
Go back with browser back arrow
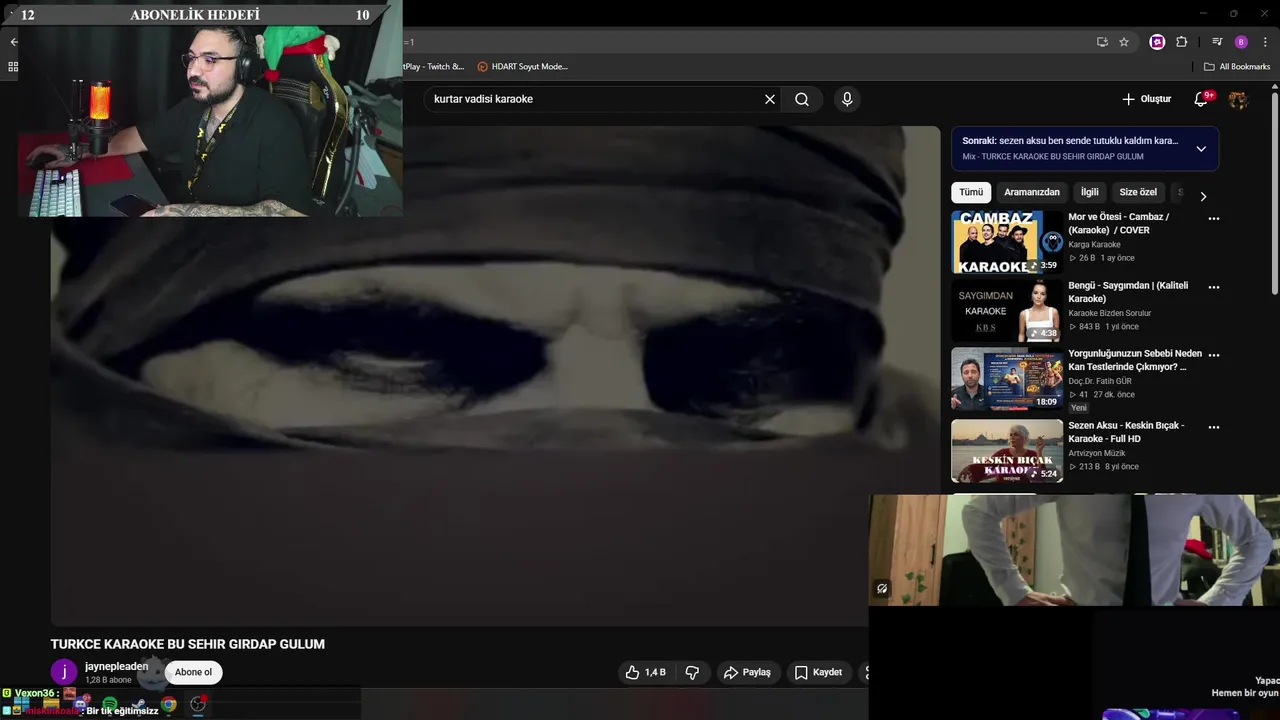pos(13,42)
